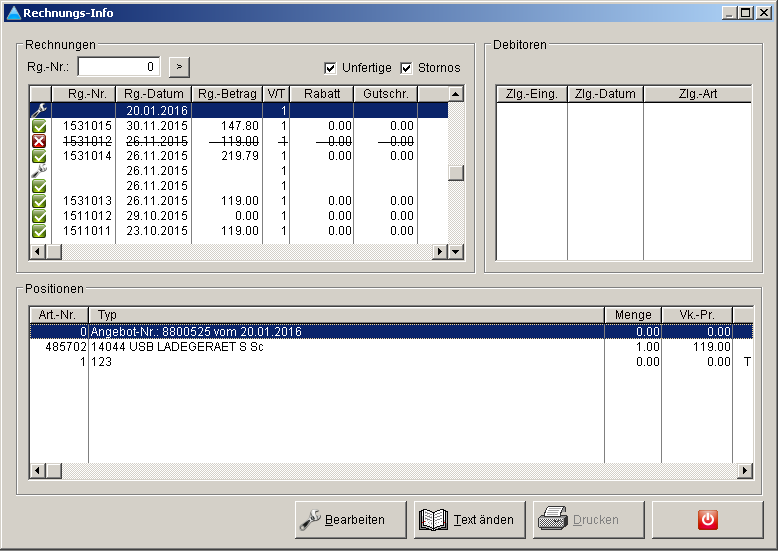Screen dimensions: 778x551
Task: Click the price 119.00 in Vk.-Pr. column
Action: (712, 346)
